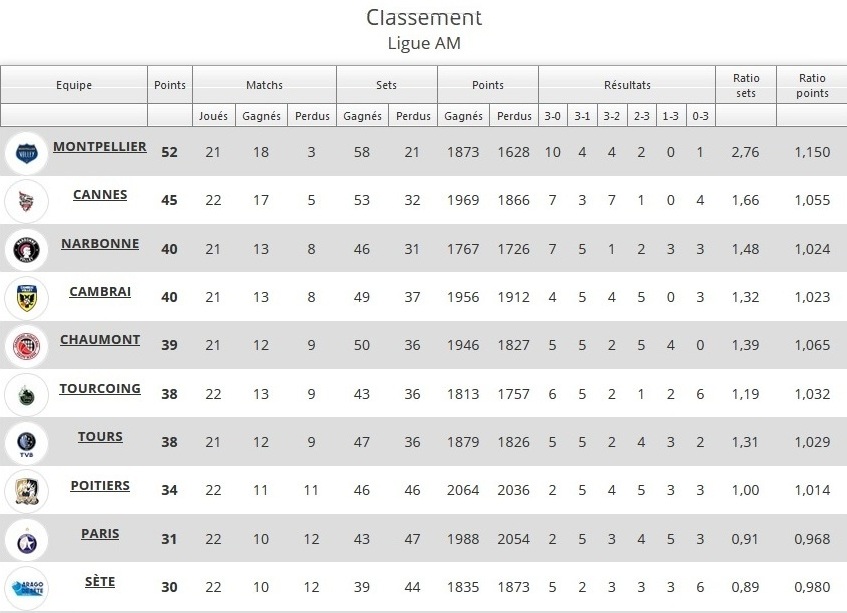Open the TOURCOING team link
Viewport: 847px width, 613px height.
pos(100,388)
